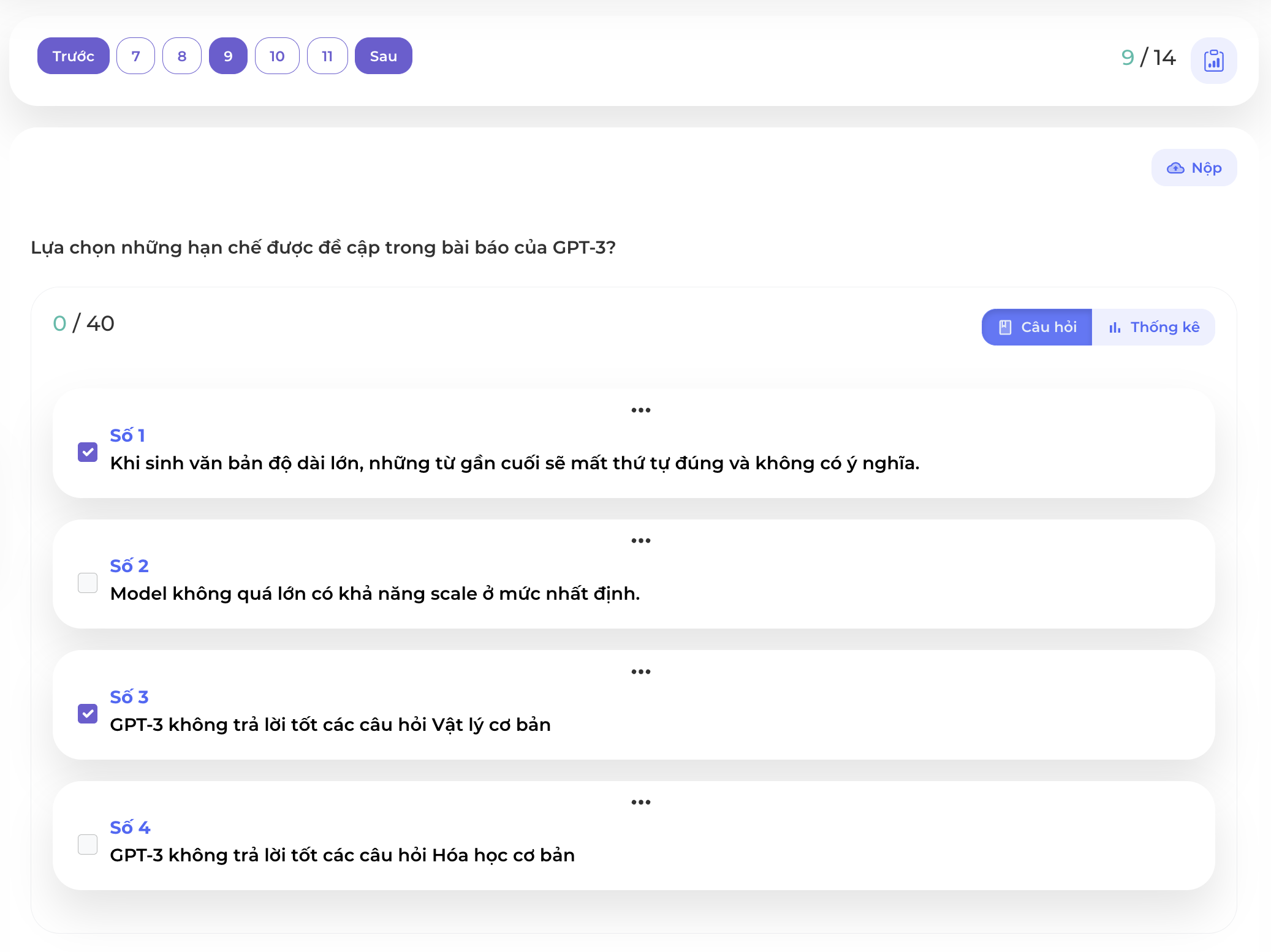Check the Số 2 answer checkbox
Screen dimensions: 1271x952
(x=88, y=583)
